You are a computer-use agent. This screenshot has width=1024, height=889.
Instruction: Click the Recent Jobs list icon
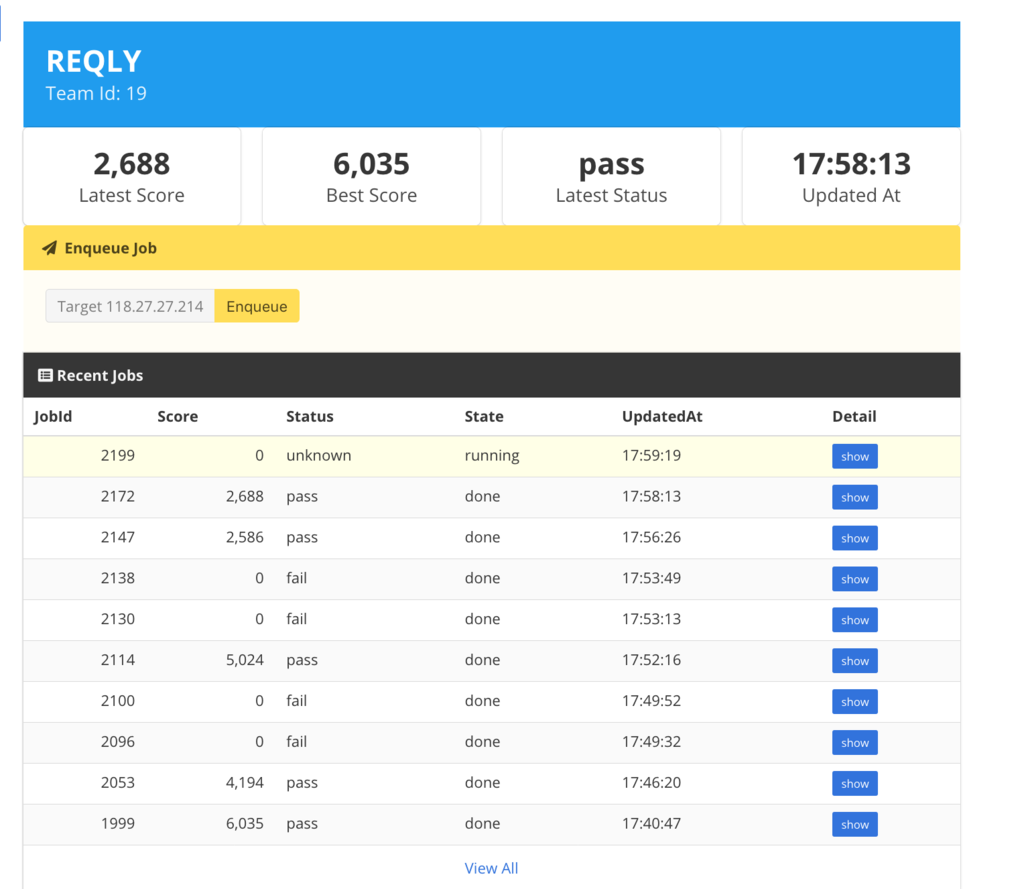[45, 376]
